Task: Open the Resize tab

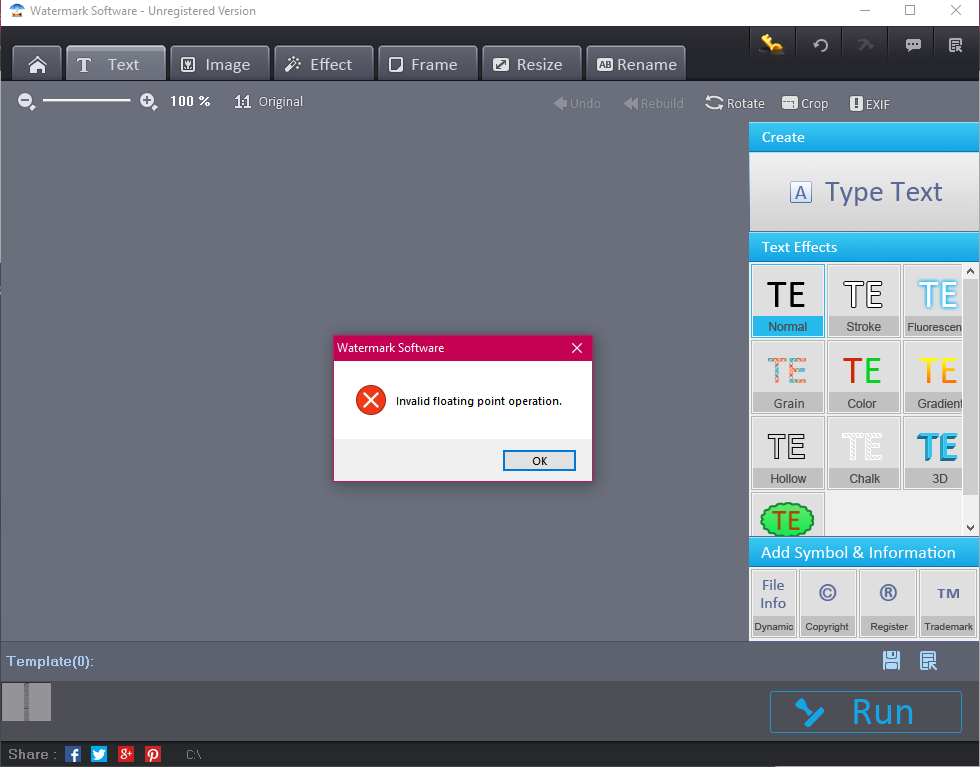Action: click(531, 64)
